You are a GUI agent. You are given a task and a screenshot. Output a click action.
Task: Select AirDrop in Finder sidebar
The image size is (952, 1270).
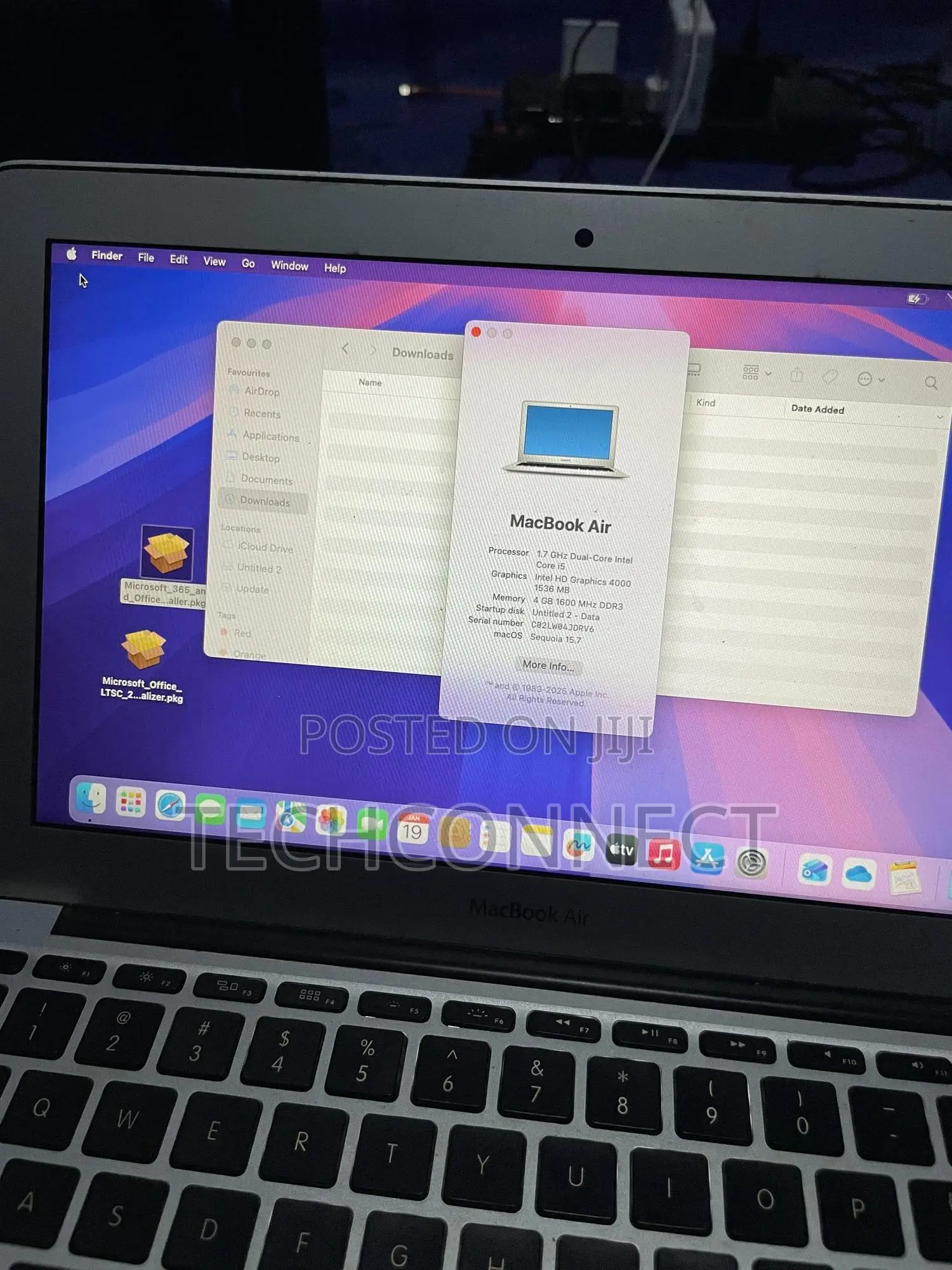261,391
